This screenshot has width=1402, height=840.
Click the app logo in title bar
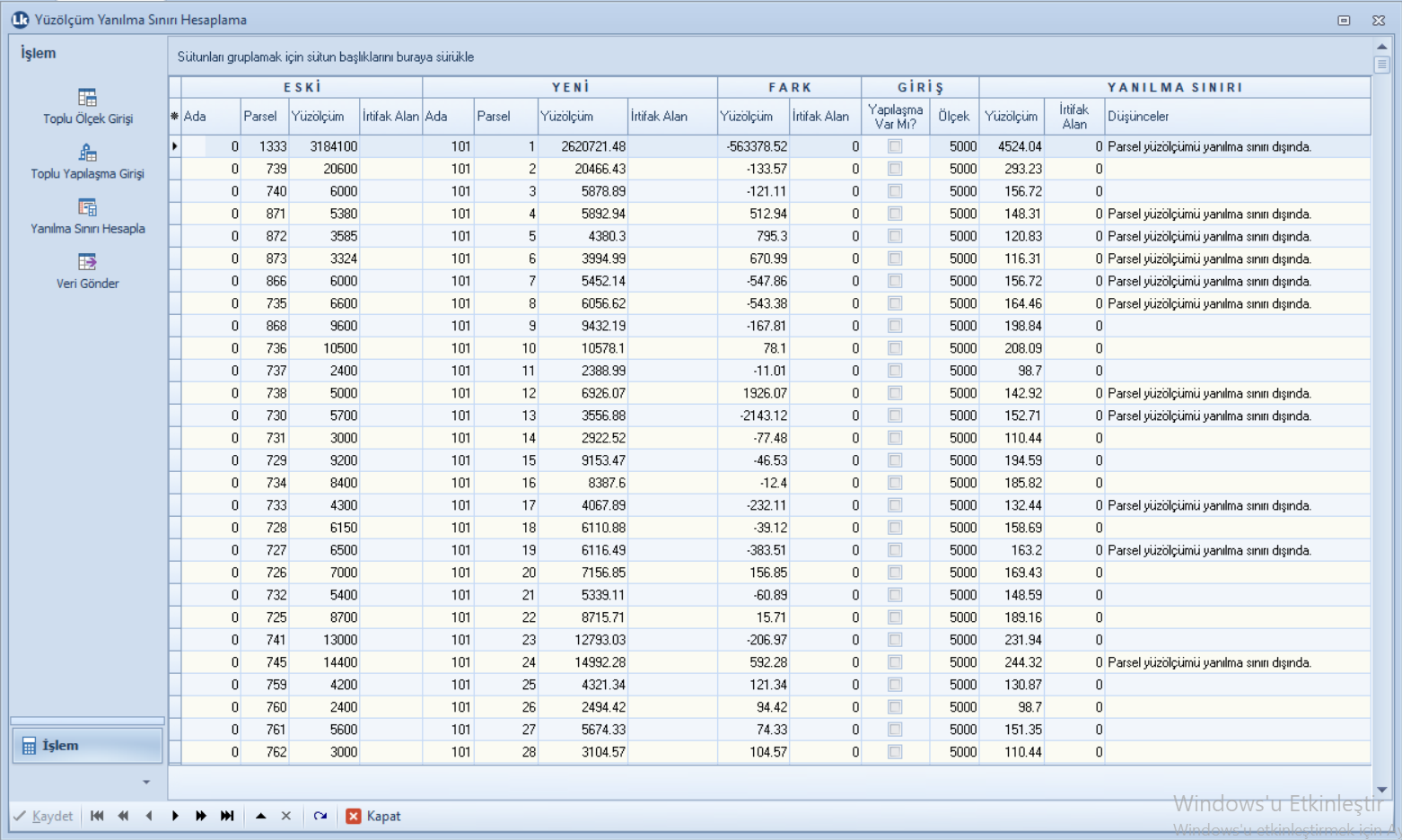pyautogui.click(x=20, y=19)
